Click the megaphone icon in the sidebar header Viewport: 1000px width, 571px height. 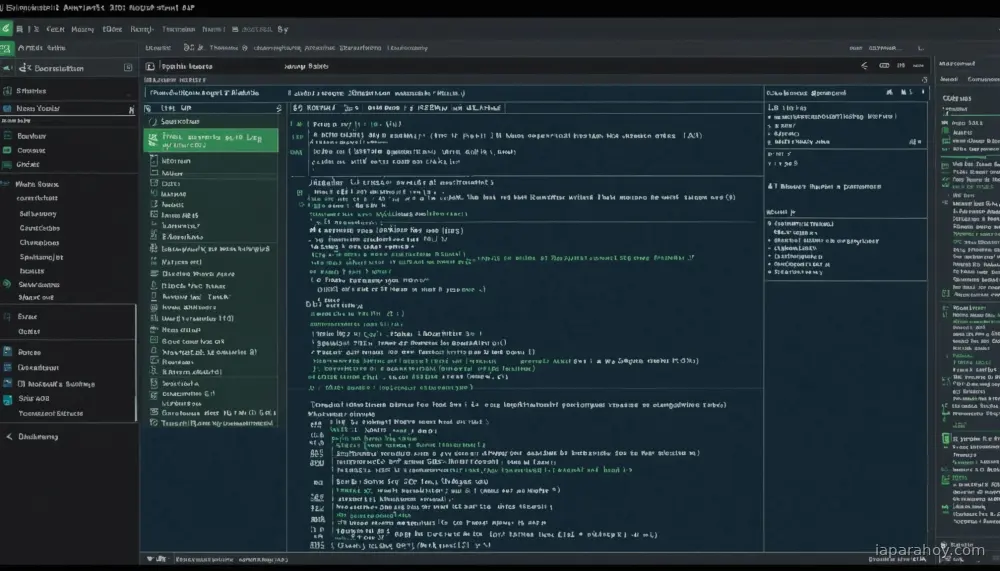[7, 68]
